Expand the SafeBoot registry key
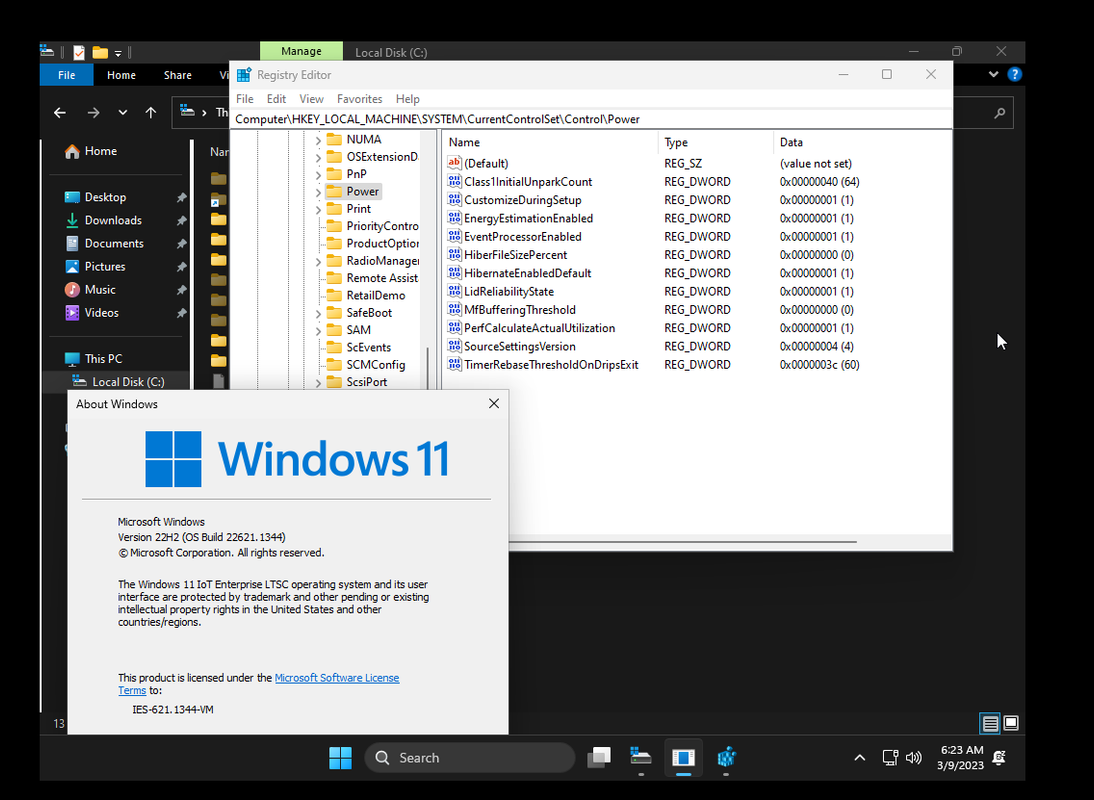Image resolution: width=1094 pixels, height=800 pixels. pyautogui.click(x=318, y=313)
